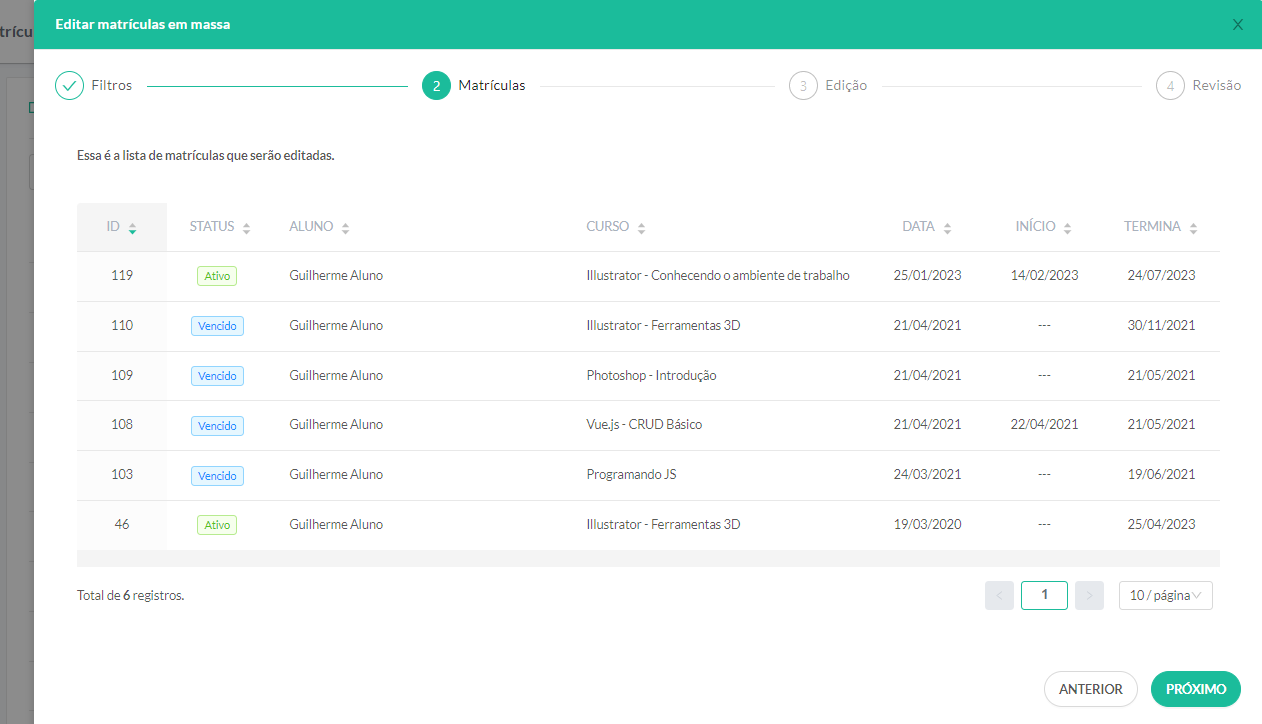Screen dimensions: 1262x724
Task: Sort by ID column arrows
Action: (x=132, y=228)
